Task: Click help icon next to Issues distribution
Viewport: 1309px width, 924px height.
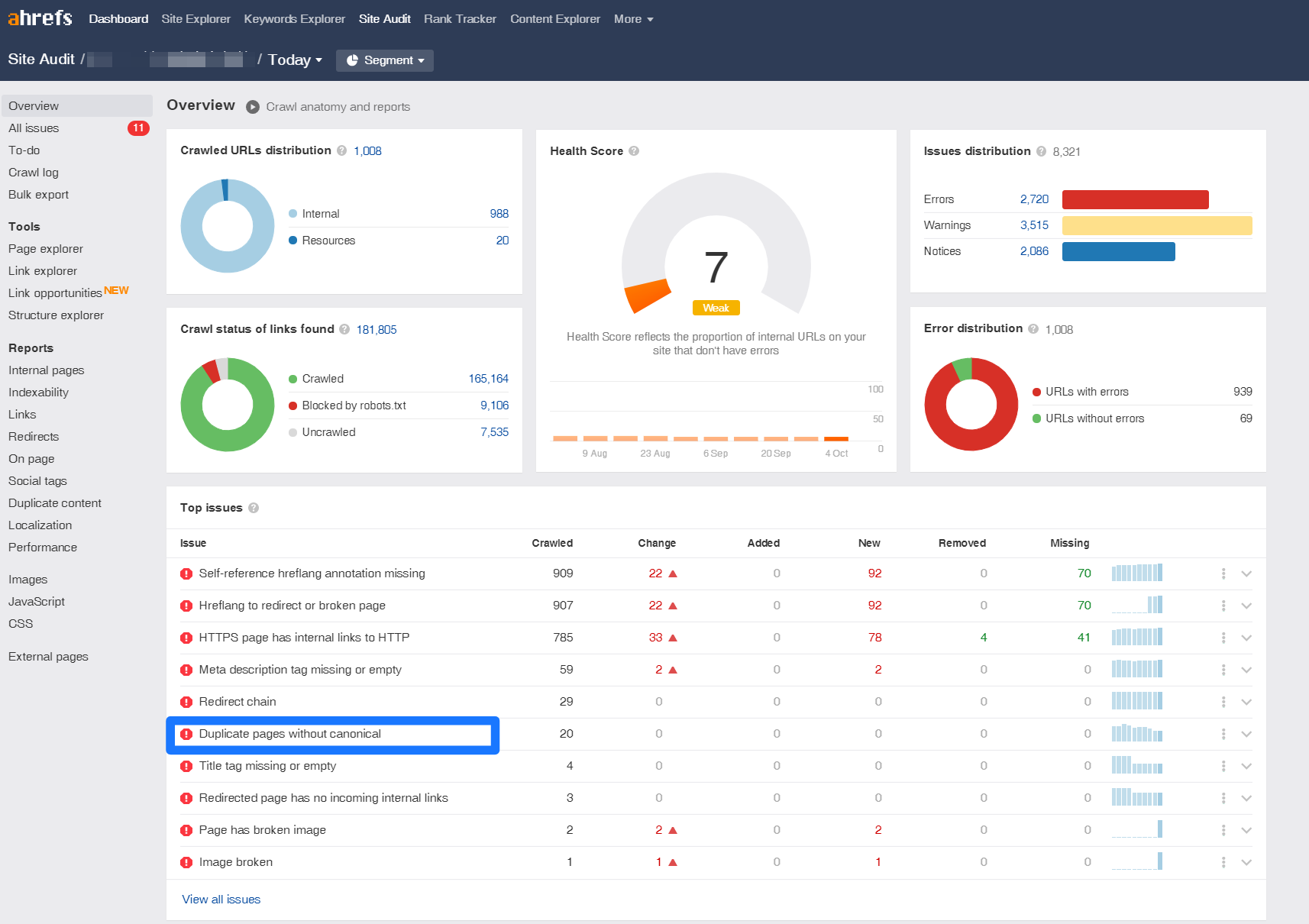Action: pyautogui.click(x=1041, y=151)
